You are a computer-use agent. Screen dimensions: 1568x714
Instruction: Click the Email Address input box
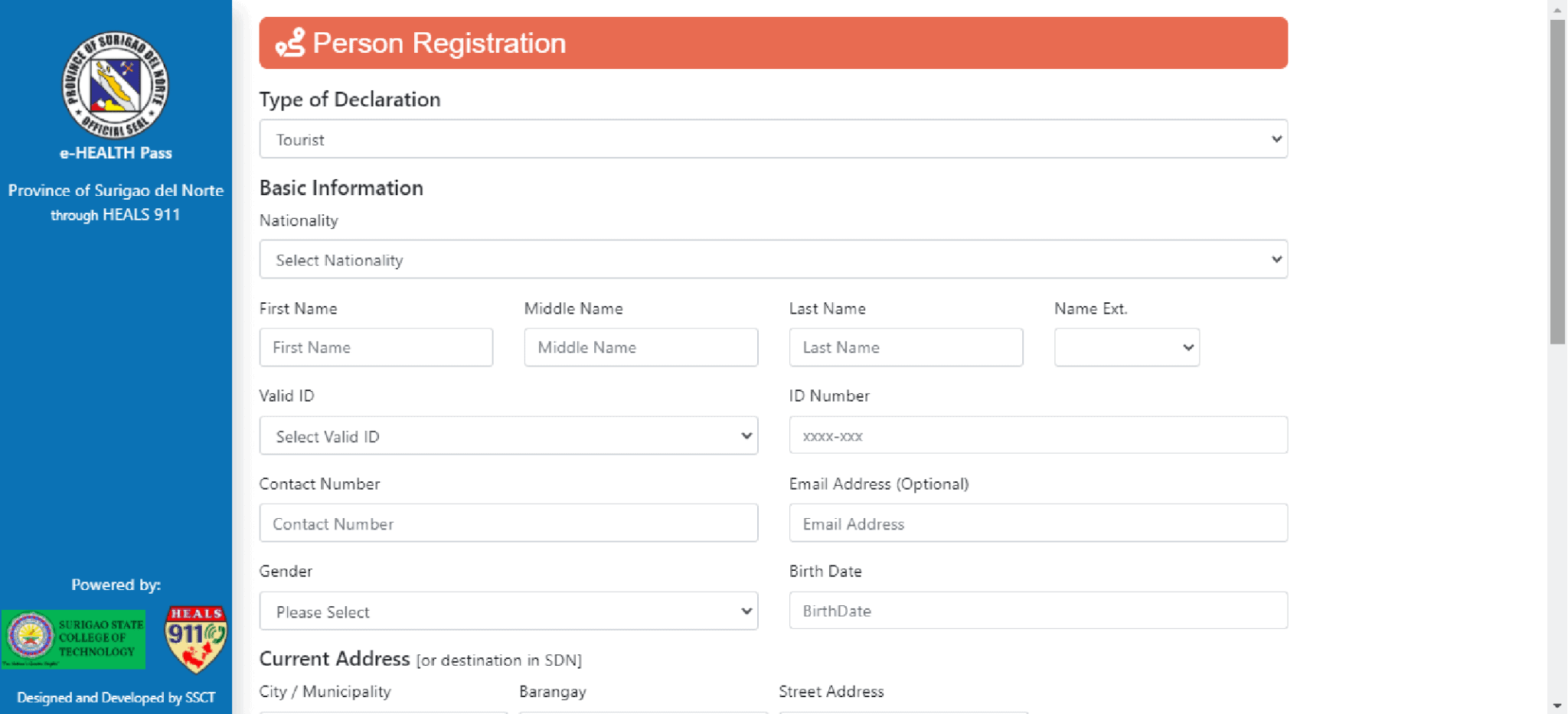coord(1037,523)
